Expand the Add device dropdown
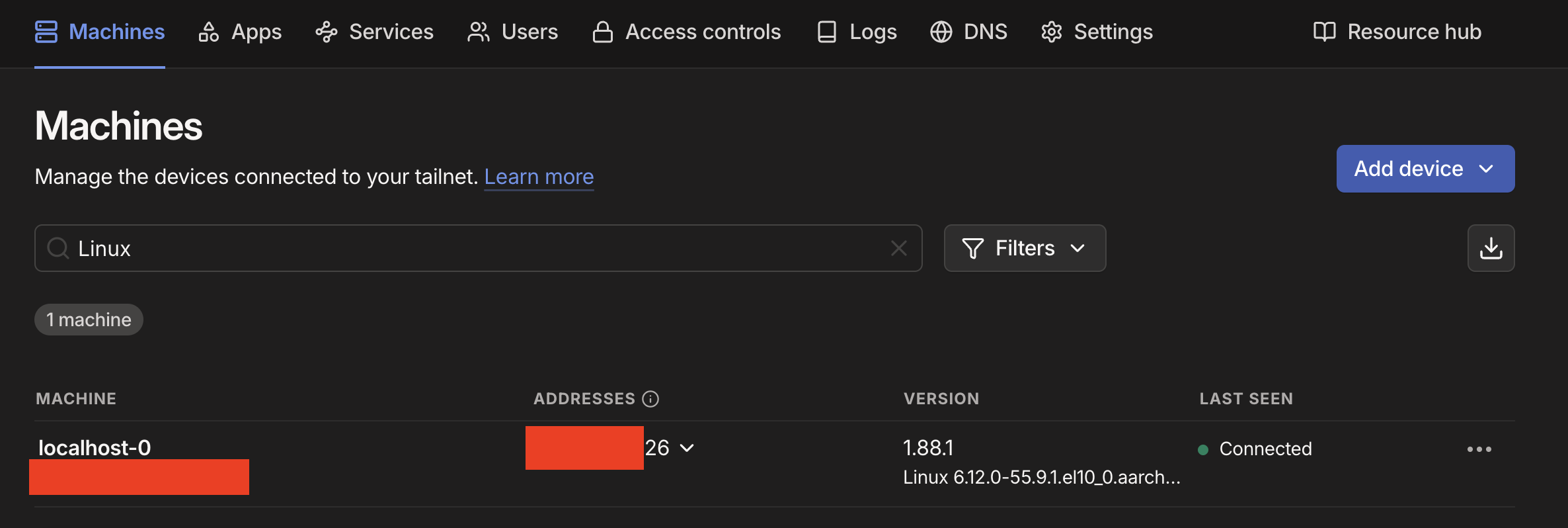This screenshot has width=1568, height=528. pos(1425,169)
